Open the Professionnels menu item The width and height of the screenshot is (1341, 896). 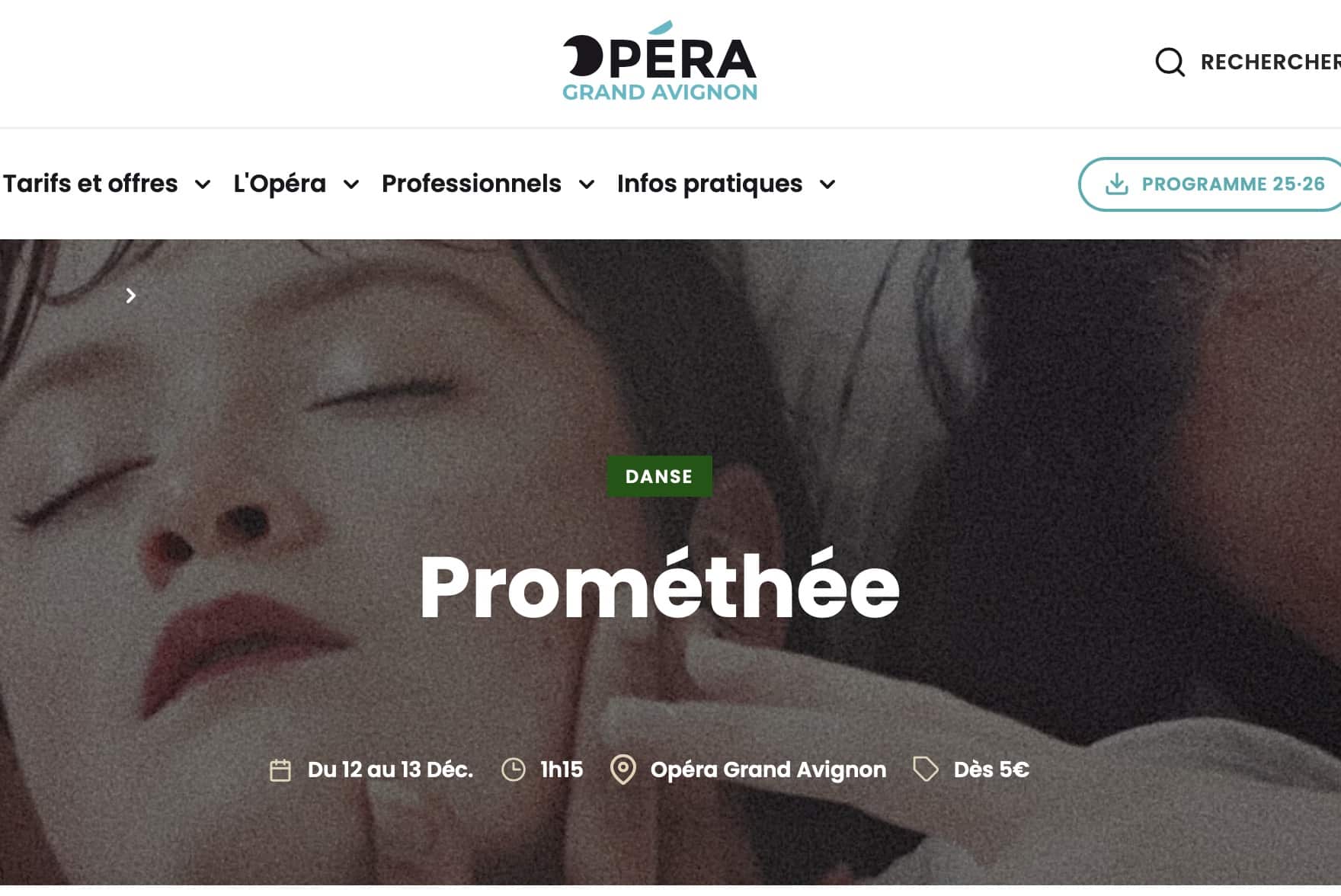coord(472,184)
